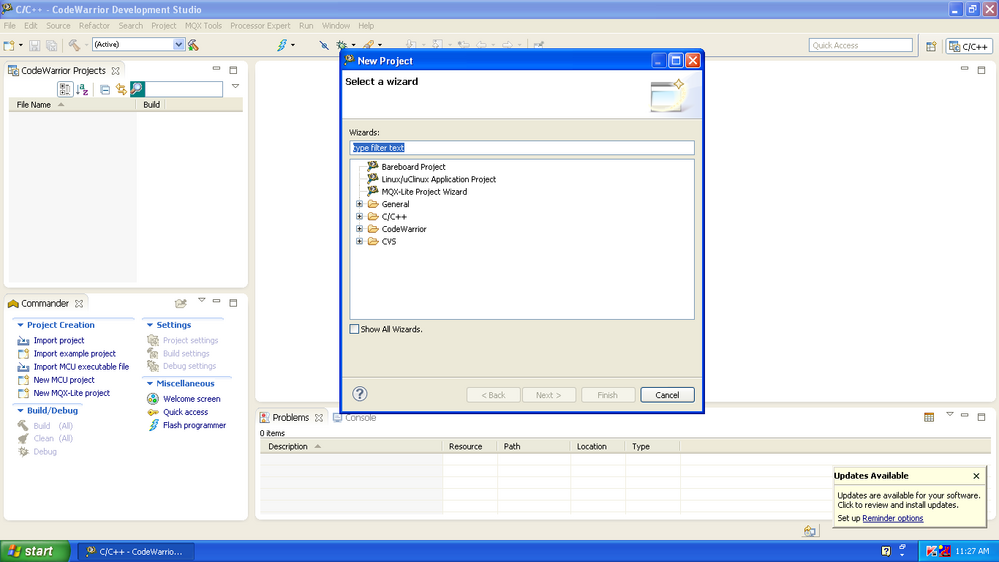Click C/C++ perspective button
Screen dimensions: 999x562
point(969,47)
